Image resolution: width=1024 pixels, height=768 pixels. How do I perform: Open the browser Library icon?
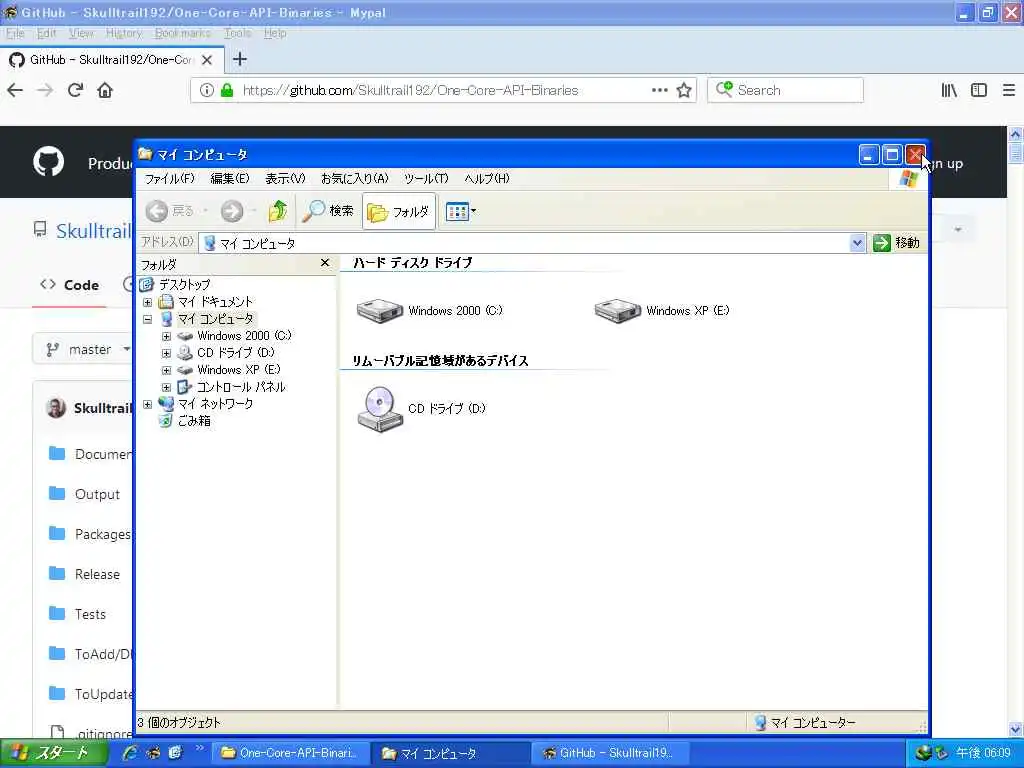949,90
